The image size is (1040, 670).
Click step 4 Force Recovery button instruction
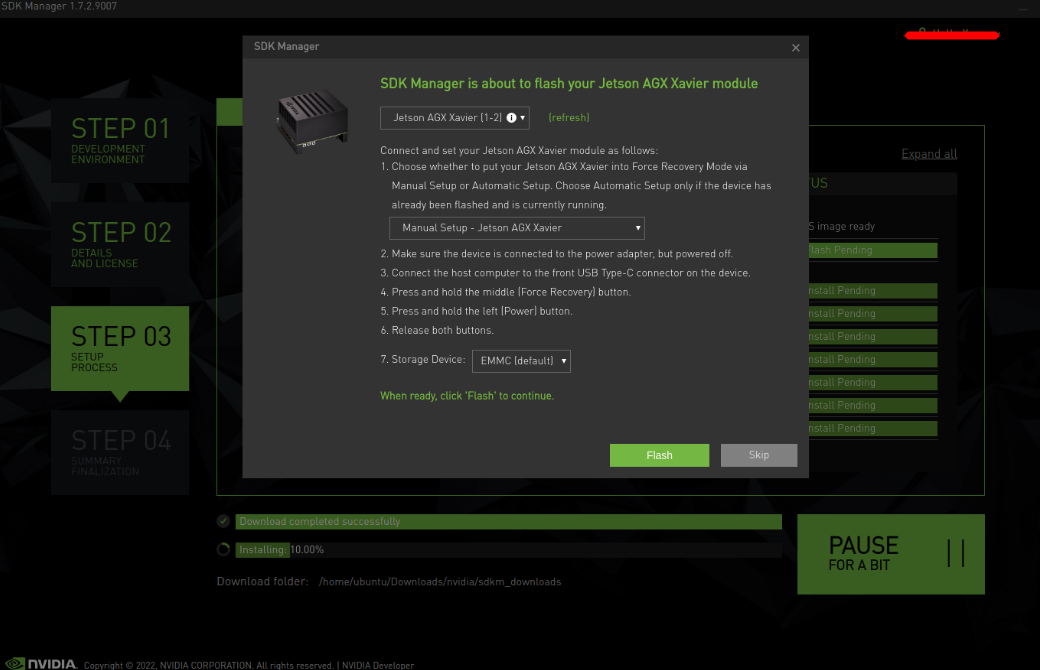[x=505, y=292]
